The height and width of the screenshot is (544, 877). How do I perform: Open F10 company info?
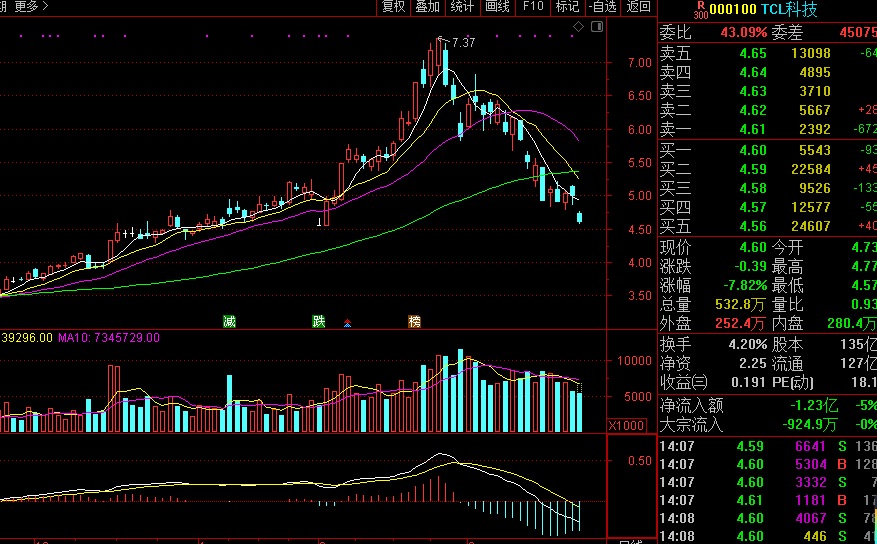tap(532, 7)
